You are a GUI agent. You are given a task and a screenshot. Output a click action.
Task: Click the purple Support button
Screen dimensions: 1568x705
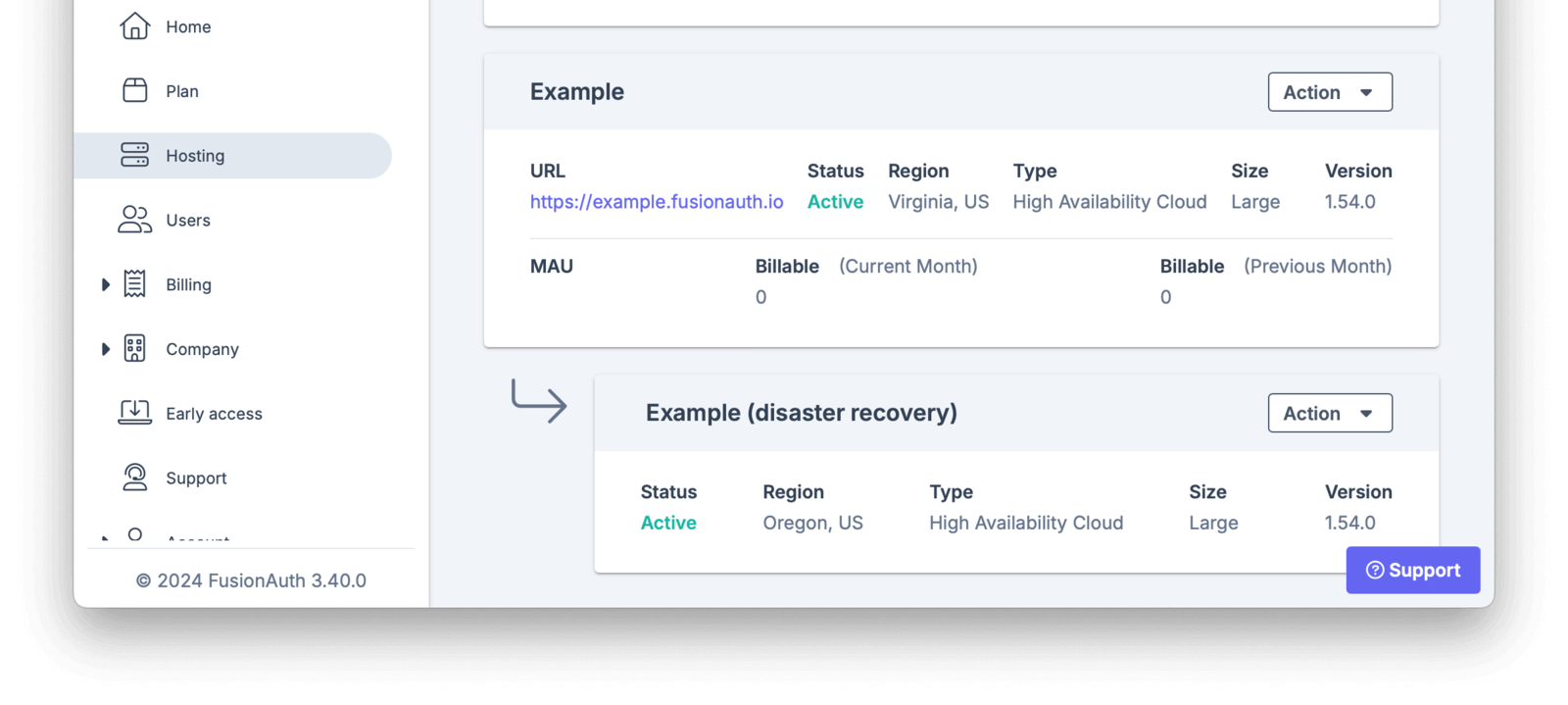[x=1412, y=570]
